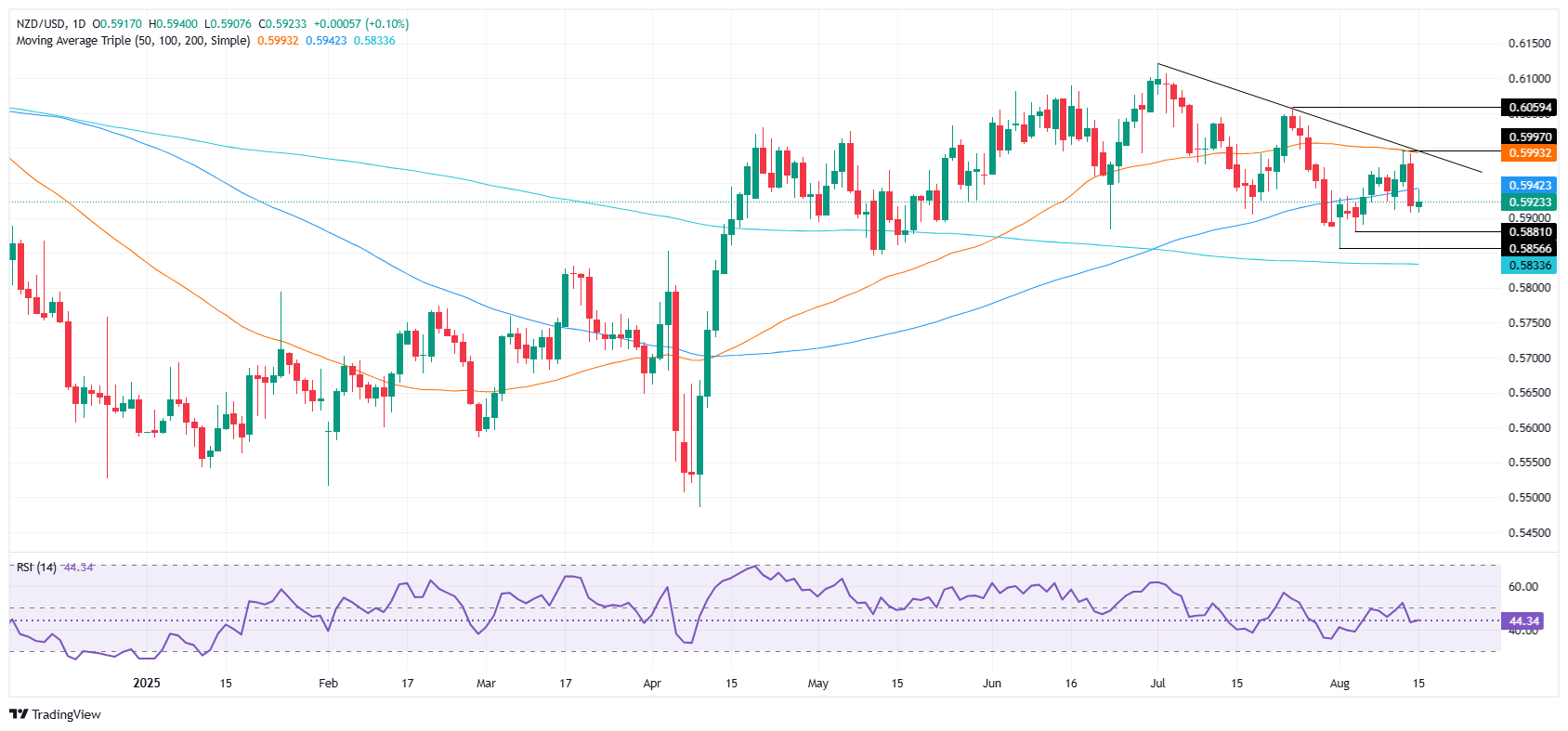Click the 0.58566 support price label
The width and height of the screenshot is (1568, 731).
point(1529,248)
